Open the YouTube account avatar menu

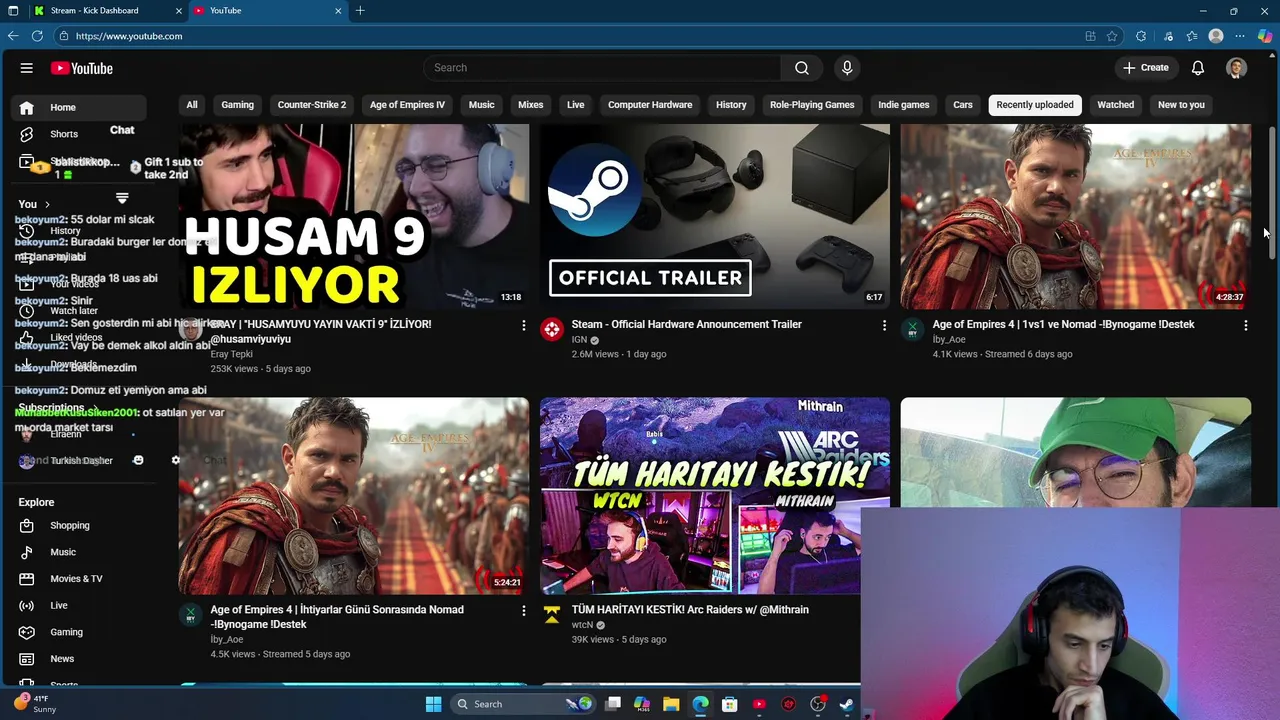tap(1237, 68)
